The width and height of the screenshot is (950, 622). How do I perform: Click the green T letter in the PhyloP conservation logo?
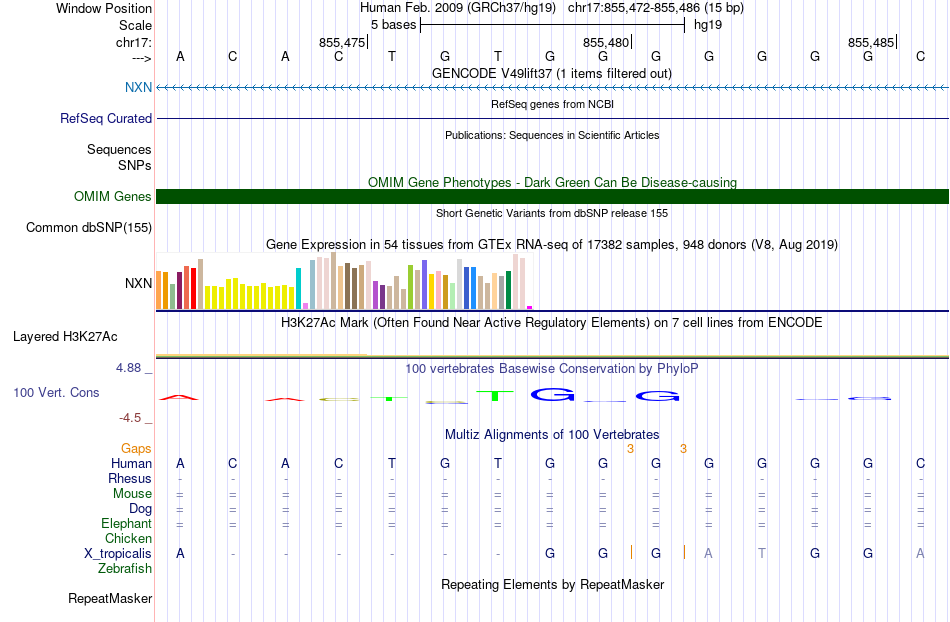coord(494,395)
